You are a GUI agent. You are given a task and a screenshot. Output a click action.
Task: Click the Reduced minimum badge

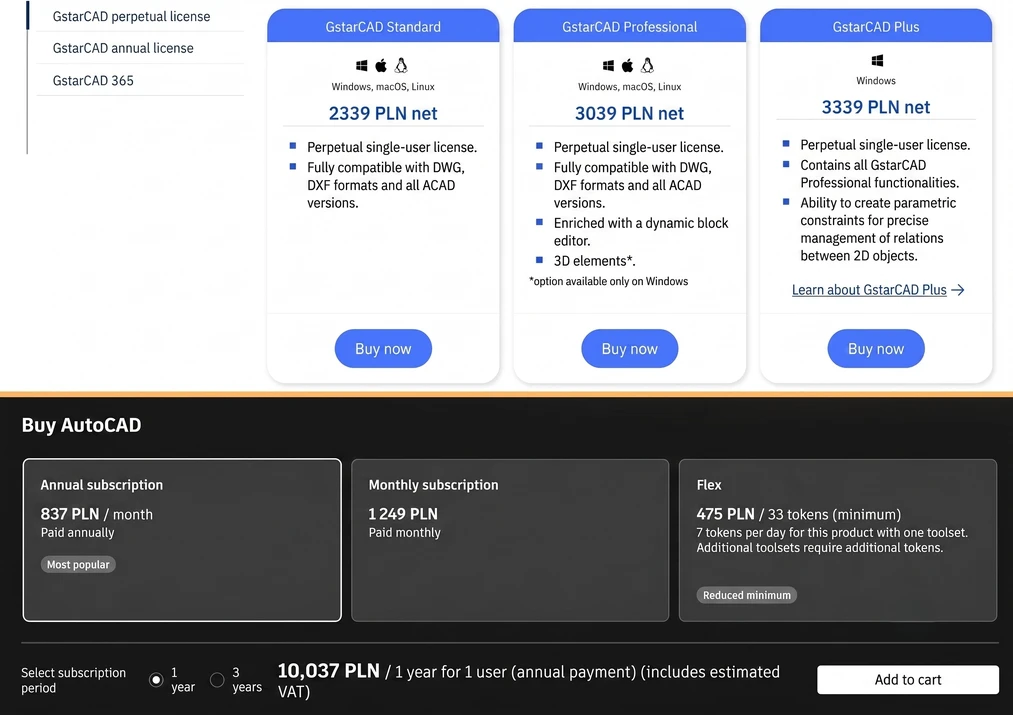pyautogui.click(x=747, y=595)
